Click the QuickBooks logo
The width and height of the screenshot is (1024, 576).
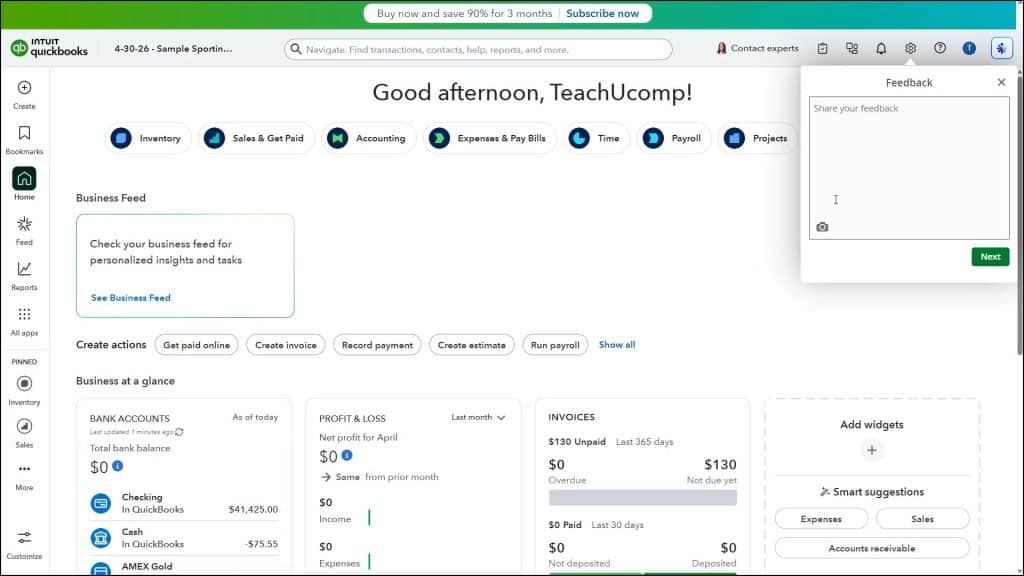[x=49, y=48]
